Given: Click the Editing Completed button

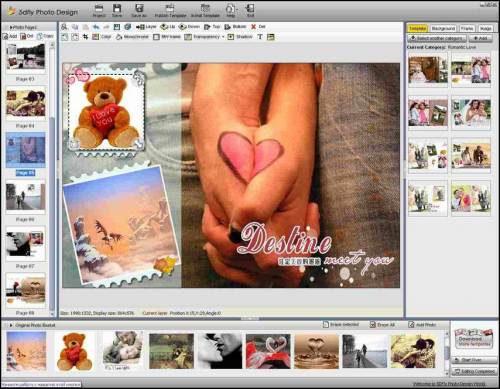Looking at the screenshot, I should pos(474,371).
